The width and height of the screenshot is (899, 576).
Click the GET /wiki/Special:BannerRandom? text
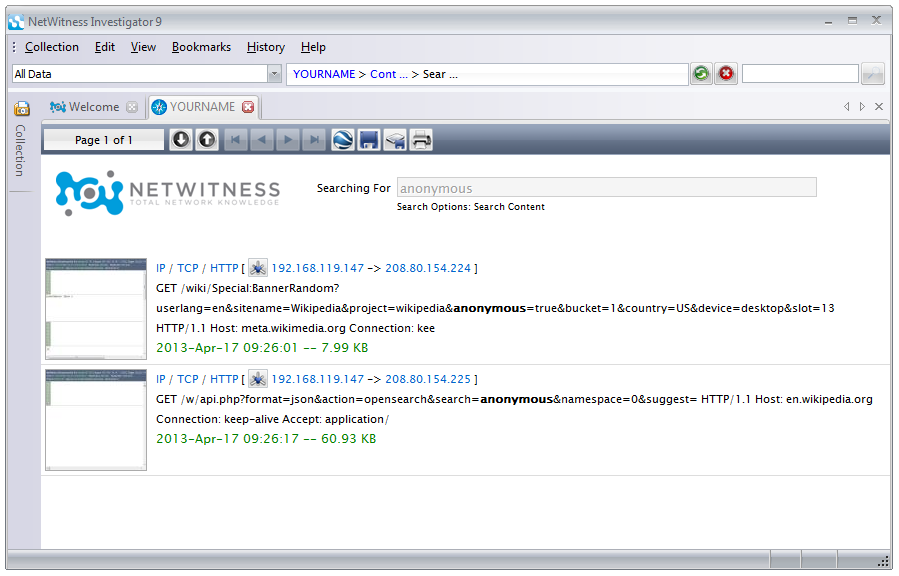[248, 288]
